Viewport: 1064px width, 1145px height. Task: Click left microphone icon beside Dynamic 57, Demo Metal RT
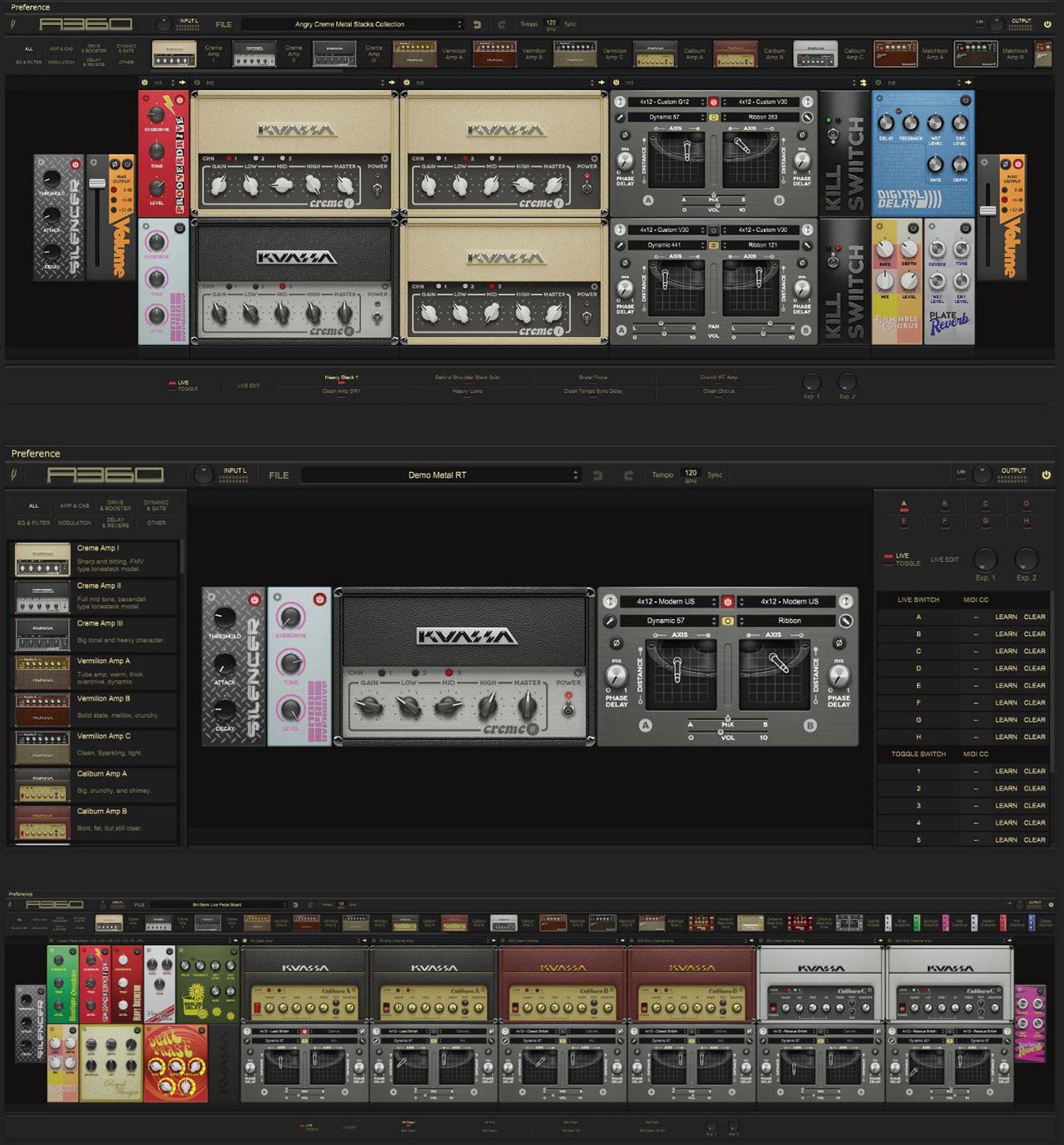(x=610, y=621)
